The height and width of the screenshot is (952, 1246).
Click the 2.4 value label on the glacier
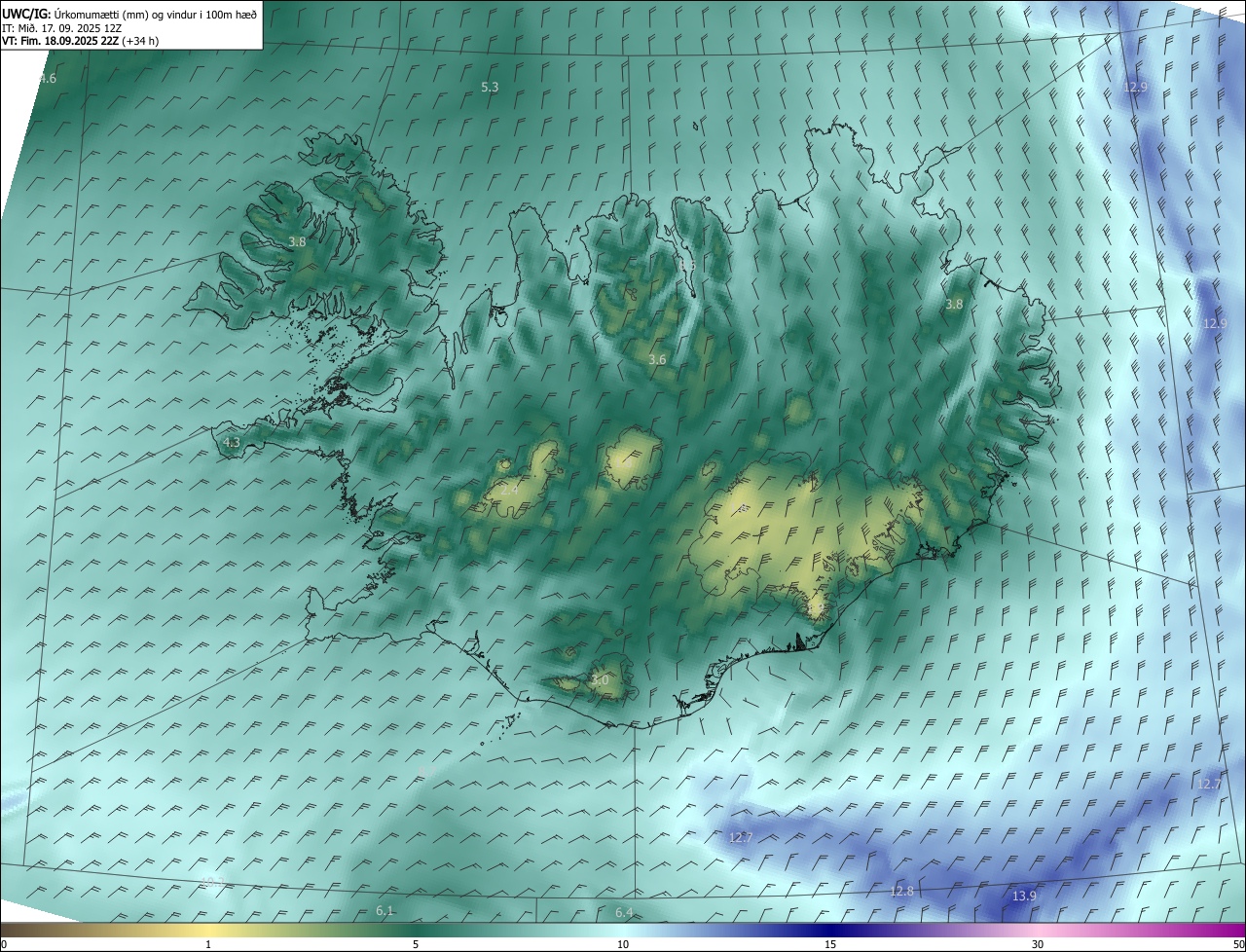(509, 491)
